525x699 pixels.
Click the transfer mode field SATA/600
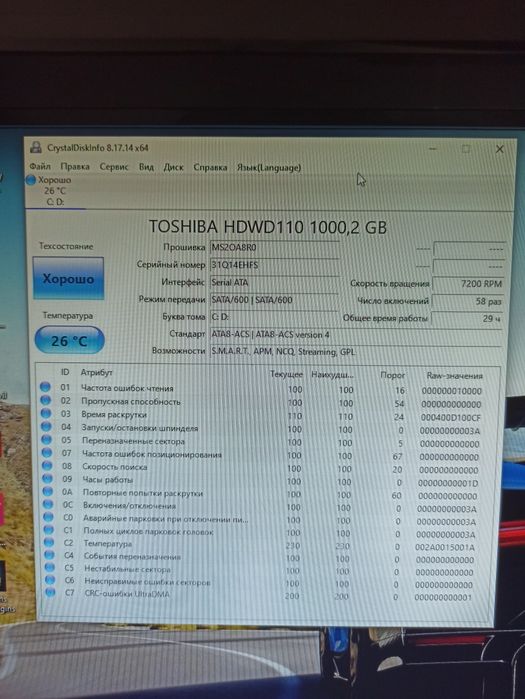[x=274, y=300]
